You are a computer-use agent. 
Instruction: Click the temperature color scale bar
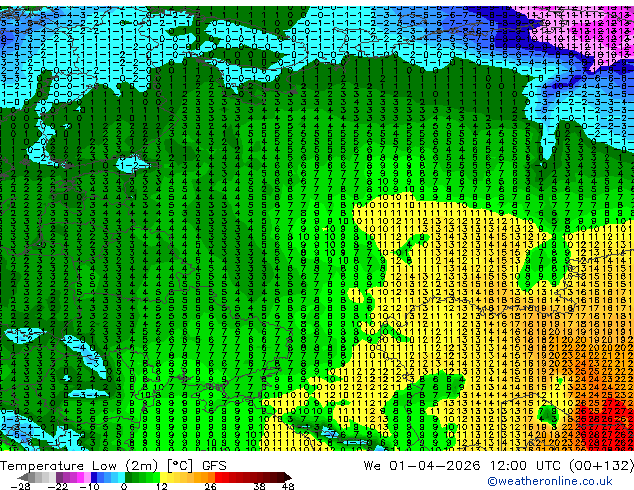[x=155, y=477]
